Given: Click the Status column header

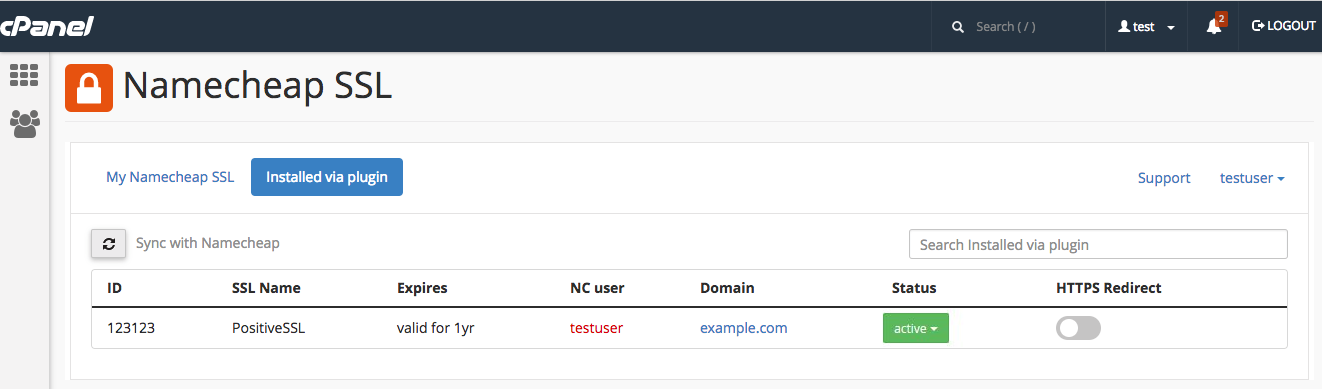Looking at the screenshot, I should tap(914, 288).
